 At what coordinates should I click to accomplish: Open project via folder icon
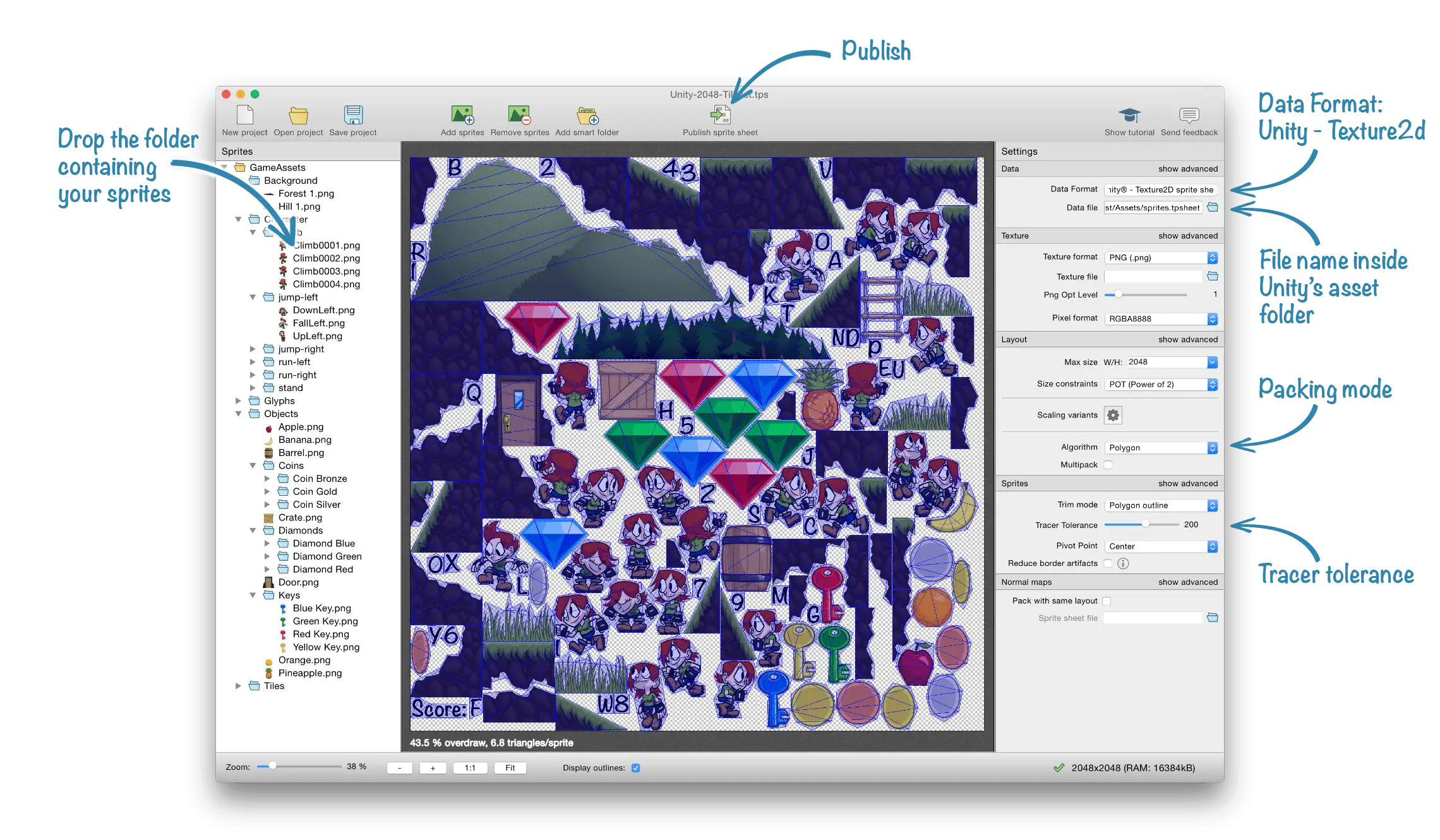(298, 115)
